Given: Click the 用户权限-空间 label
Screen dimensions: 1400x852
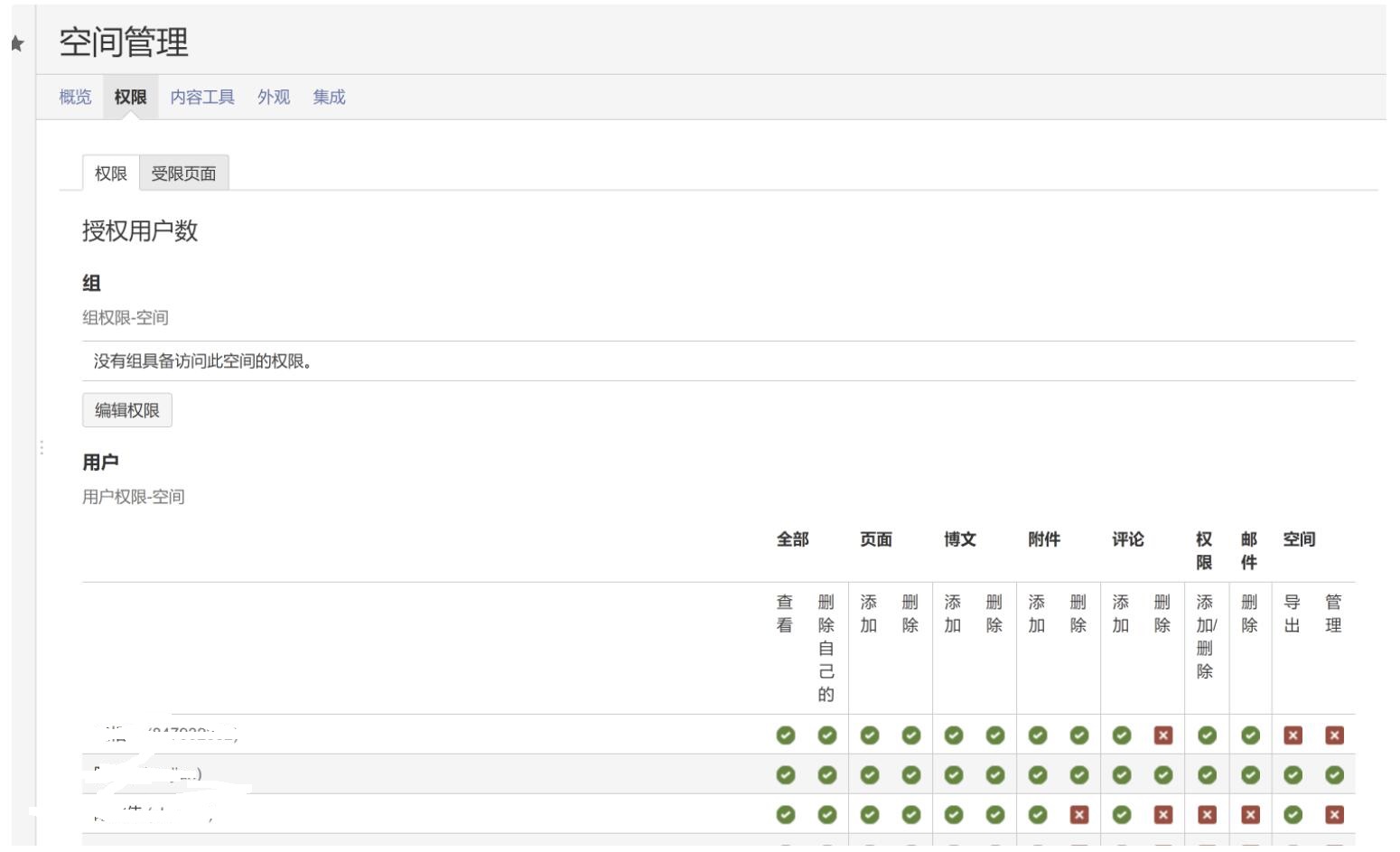Looking at the screenshot, I should click(x=134, y=497).
